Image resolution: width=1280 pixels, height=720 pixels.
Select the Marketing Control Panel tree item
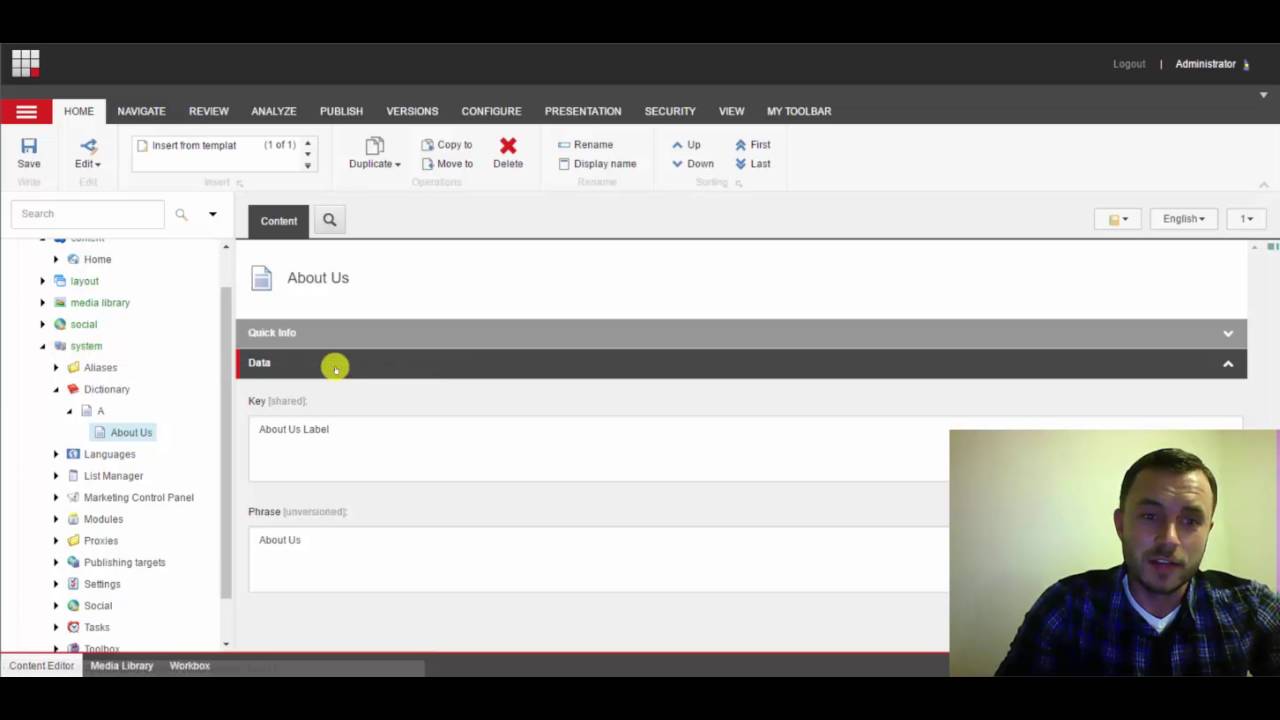coord(138,498)
